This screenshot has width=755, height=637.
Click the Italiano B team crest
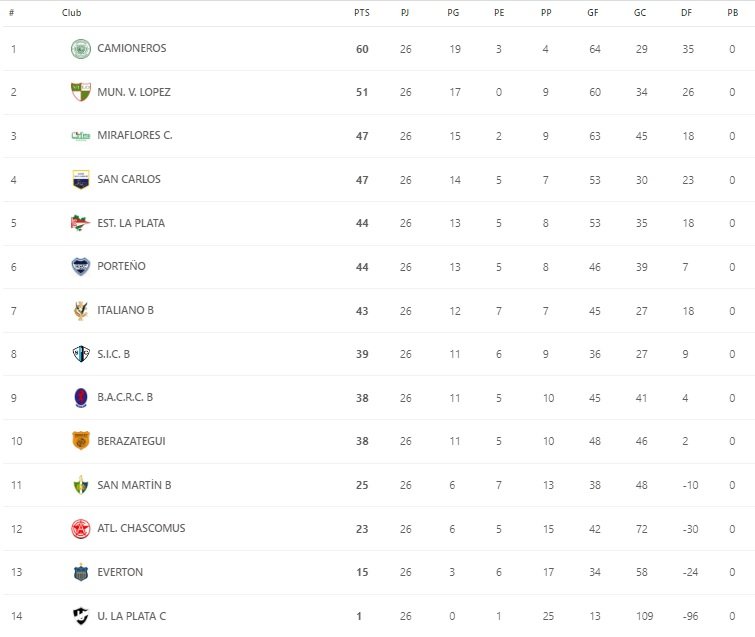pos(81,310)
